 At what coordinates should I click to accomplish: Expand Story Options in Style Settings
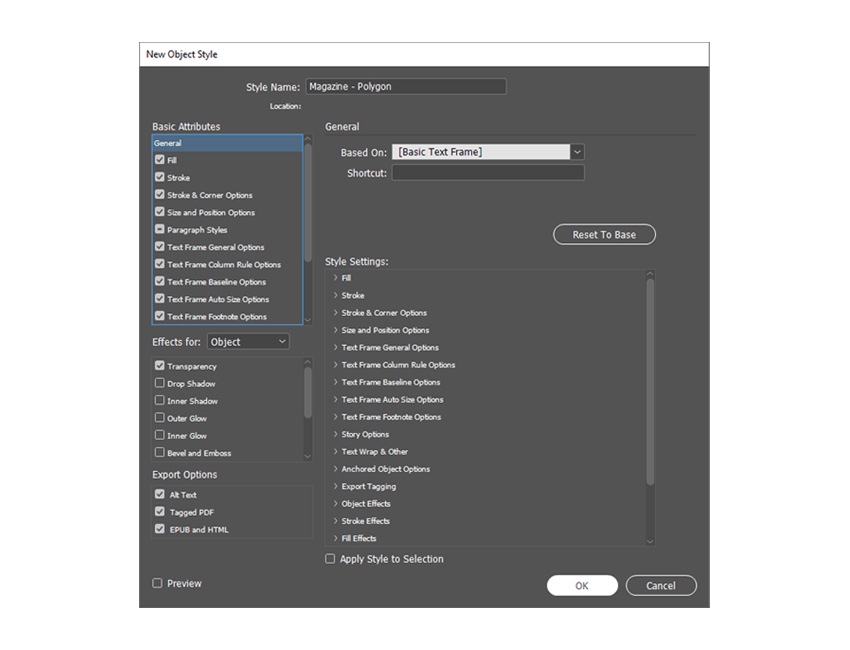pos(336,434)
